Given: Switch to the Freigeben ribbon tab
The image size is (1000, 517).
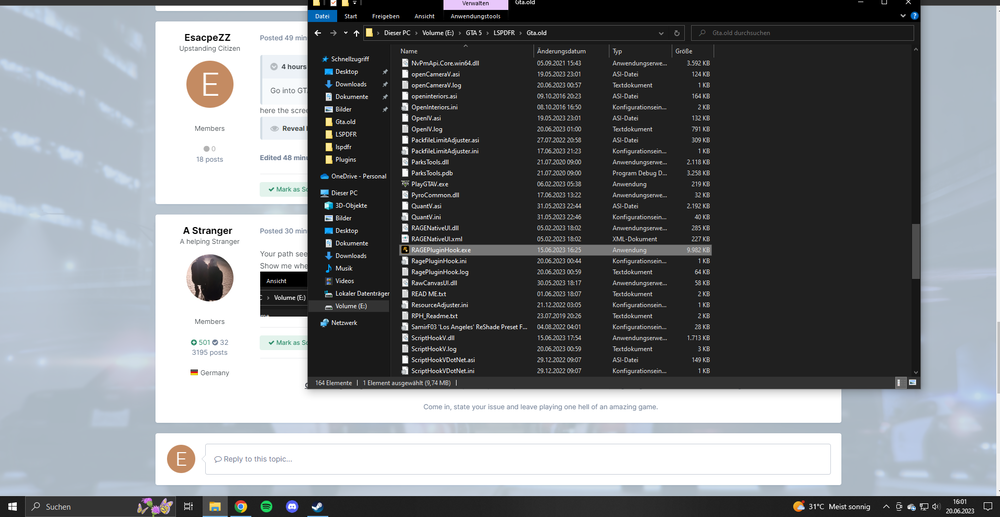Looking at the screenshot, I should point(386,16).
